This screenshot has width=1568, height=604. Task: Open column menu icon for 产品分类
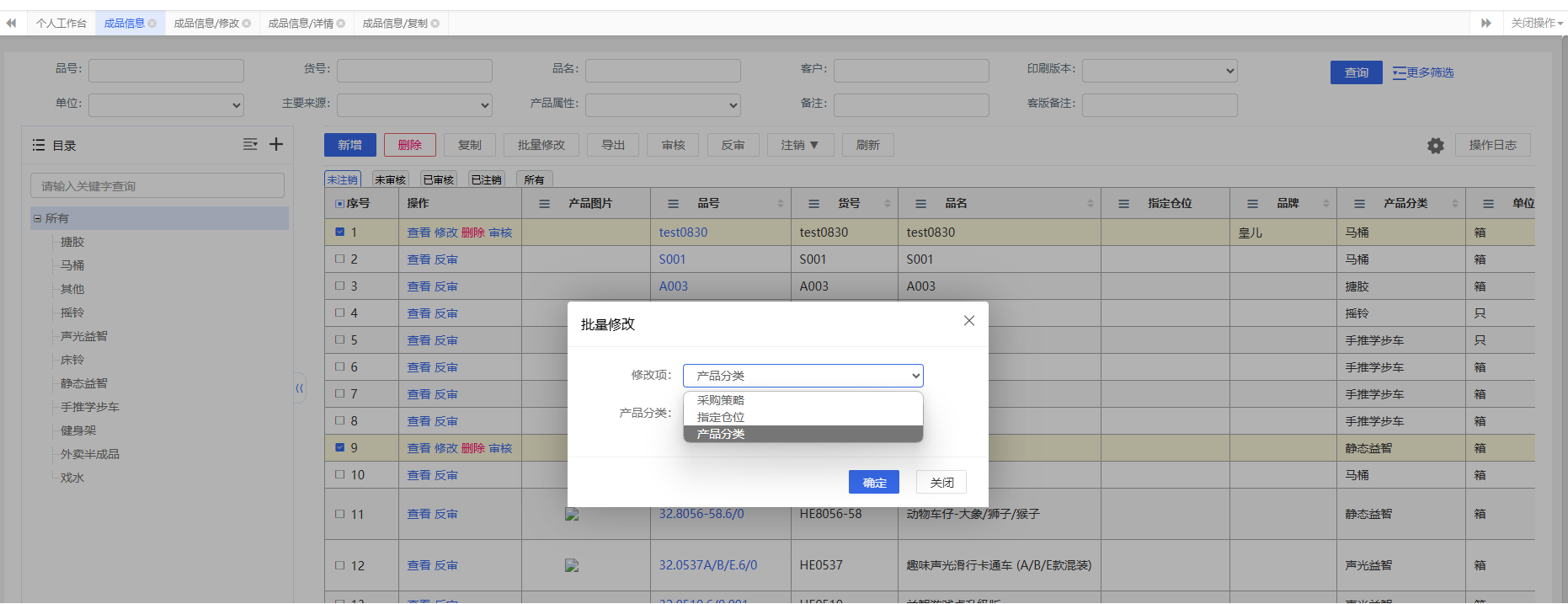coord(1360,204)
